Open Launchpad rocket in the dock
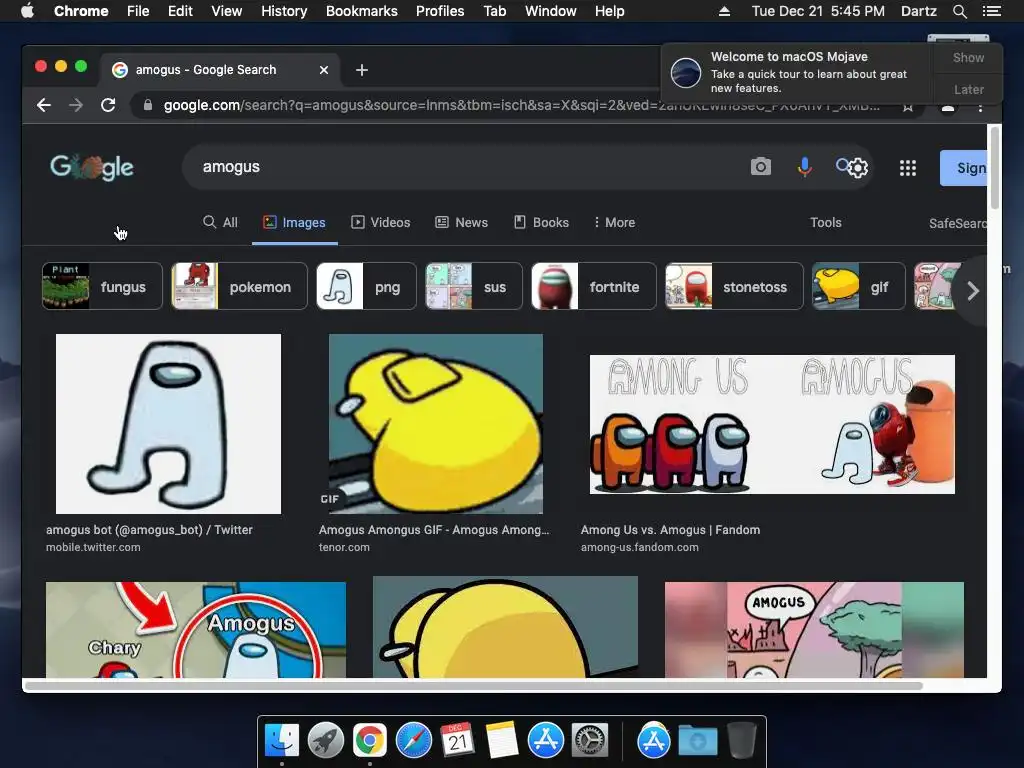The image size is (1024, 768). click(326, 741)
